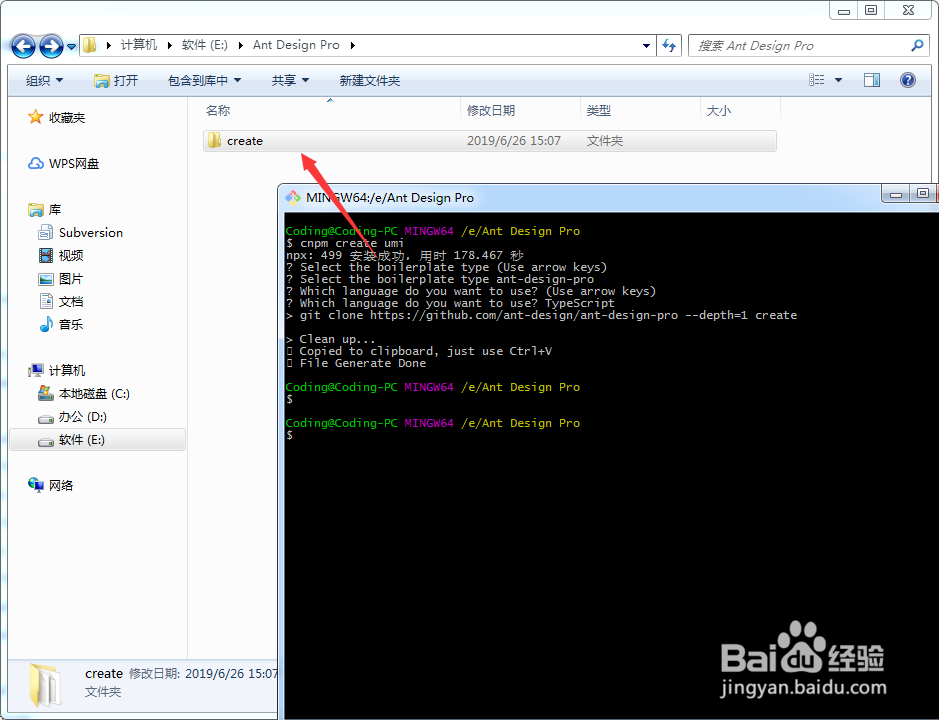Select the 计算机 breadcrumb in the address bar
The width and height of the screenshot is (939, 720).
(139, 45)
